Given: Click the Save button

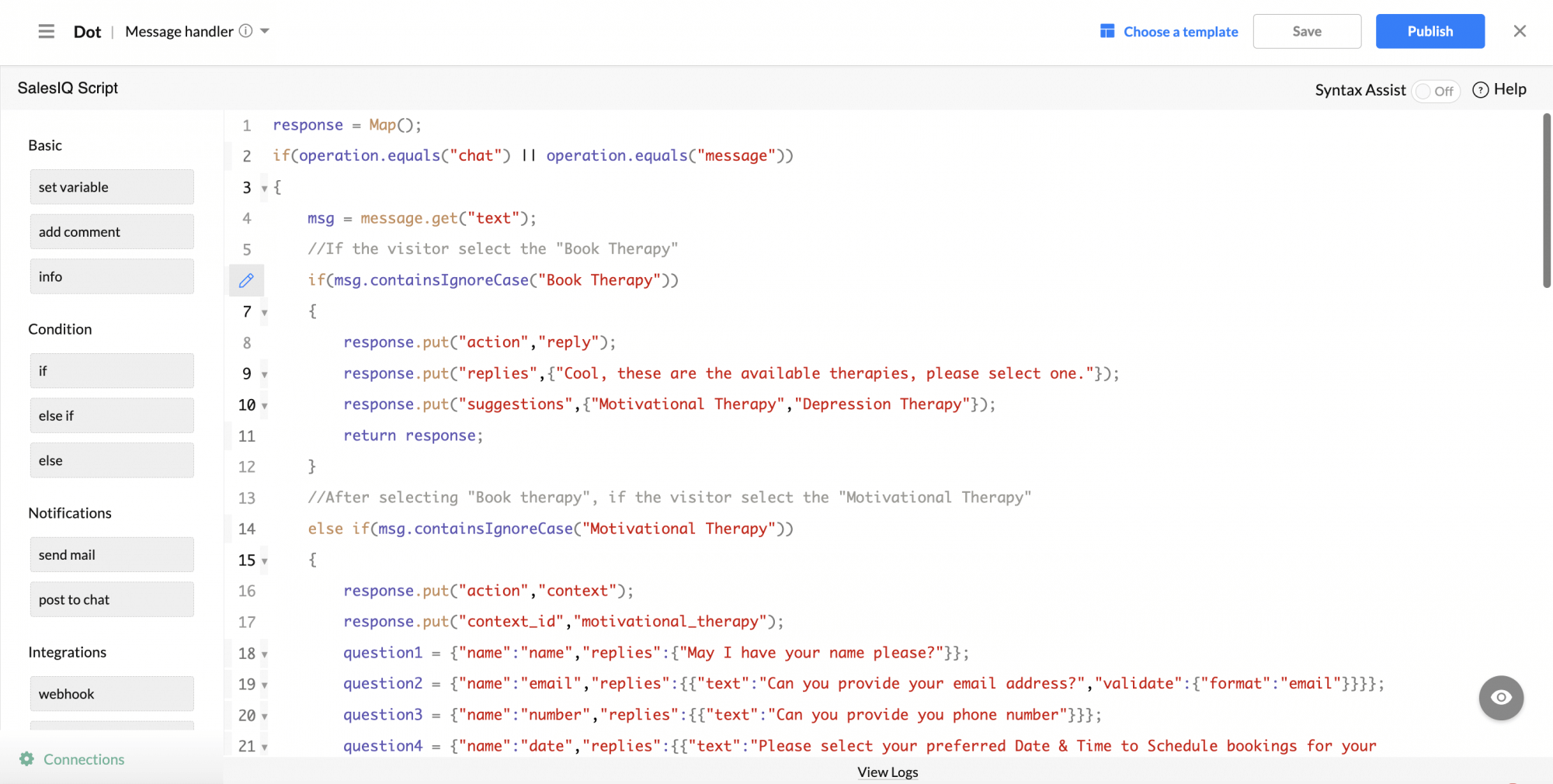Looking at the screenshot, I should coord(1306,31).
